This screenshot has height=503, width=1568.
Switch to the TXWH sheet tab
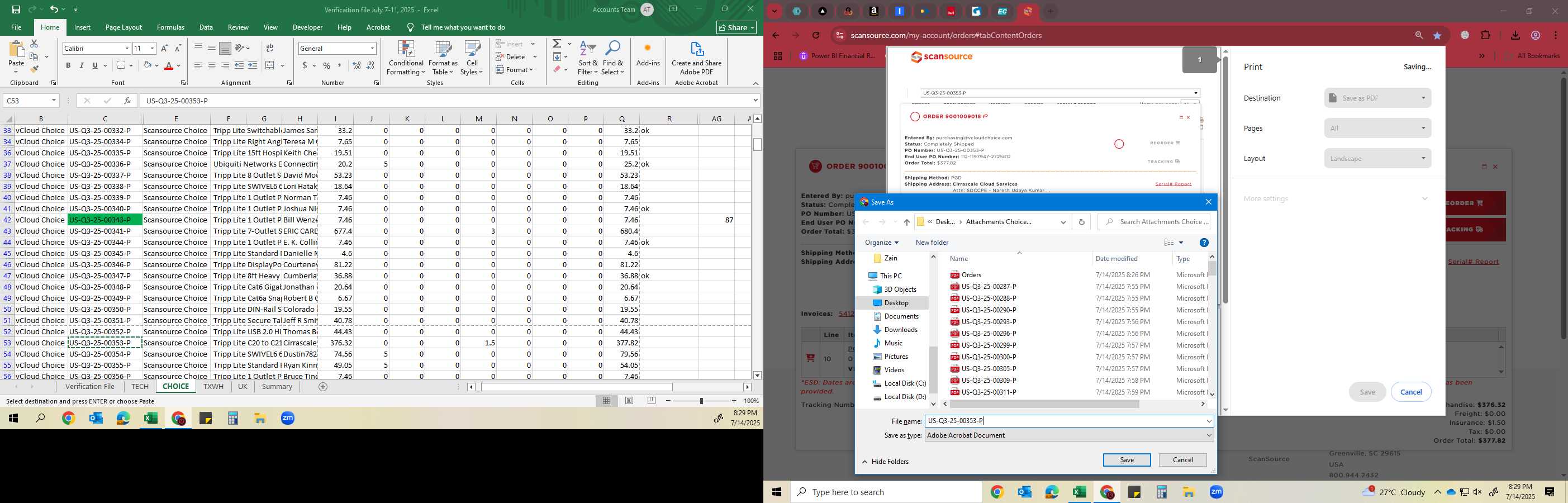(x=213, y=387)
